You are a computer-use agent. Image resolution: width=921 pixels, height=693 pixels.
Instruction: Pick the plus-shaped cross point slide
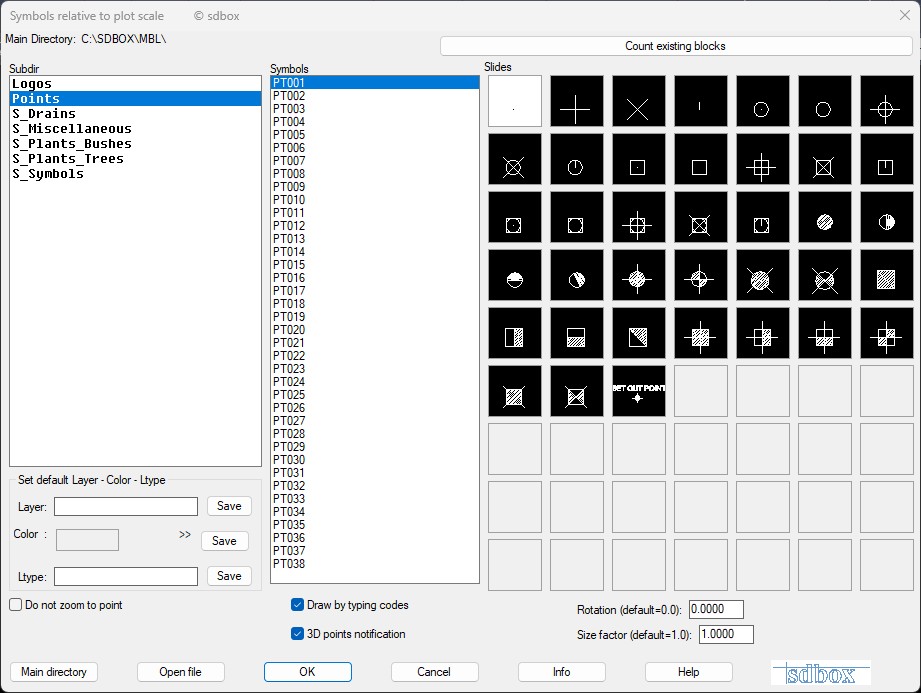pos(577,101)
